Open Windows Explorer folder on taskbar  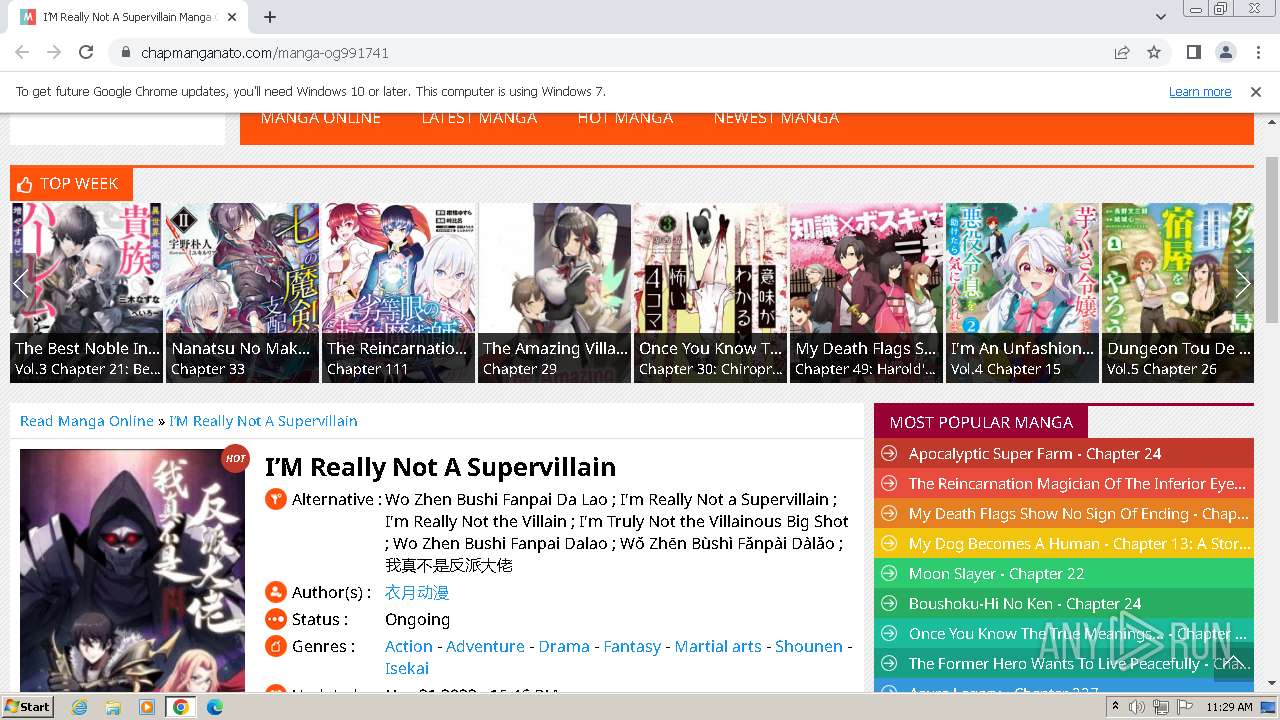click(113, 707)
